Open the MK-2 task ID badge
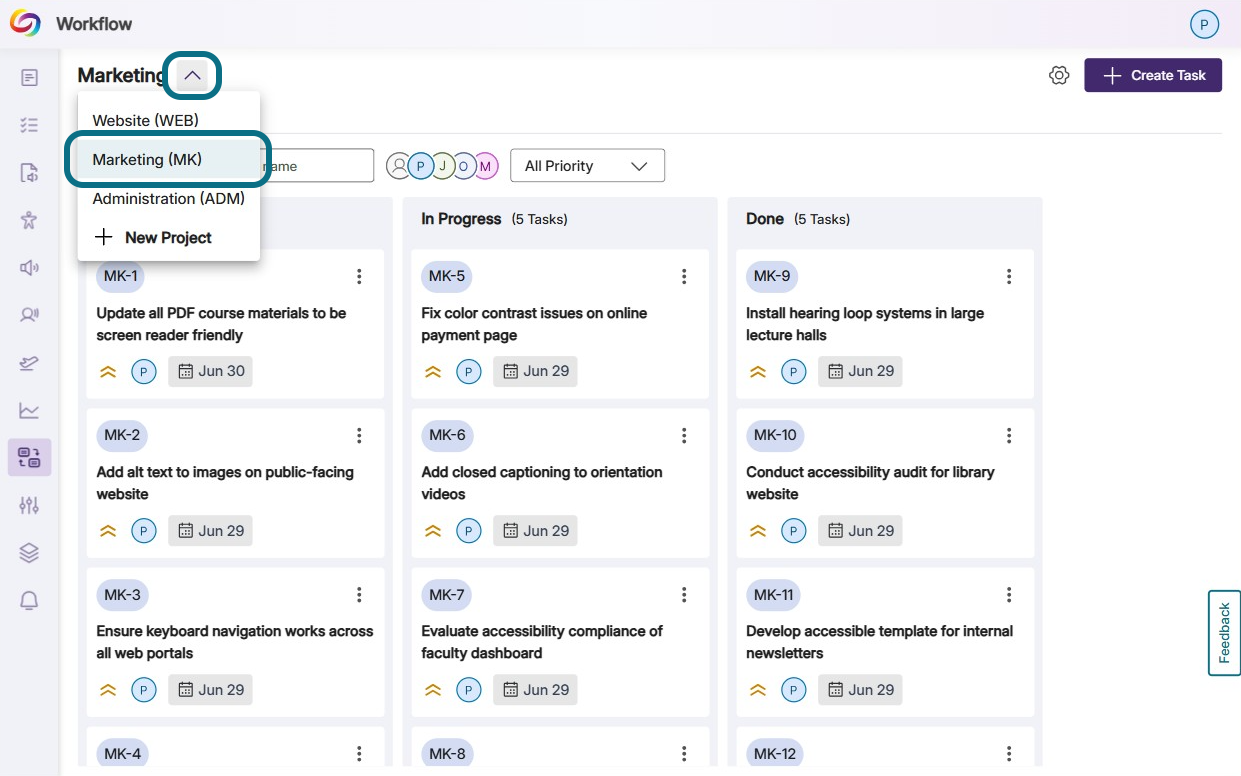 pos(122,435)
